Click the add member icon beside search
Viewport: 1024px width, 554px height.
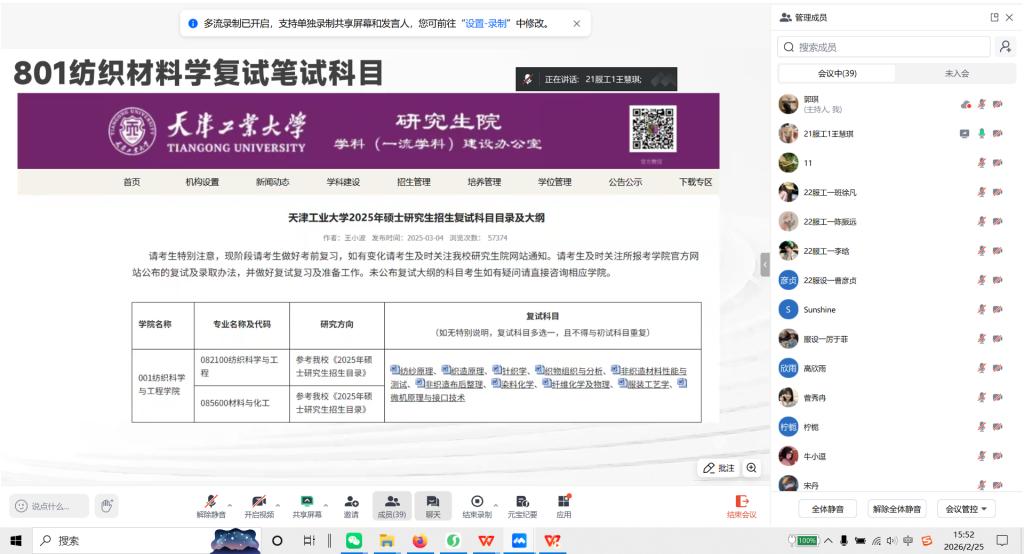[1004, 47]
